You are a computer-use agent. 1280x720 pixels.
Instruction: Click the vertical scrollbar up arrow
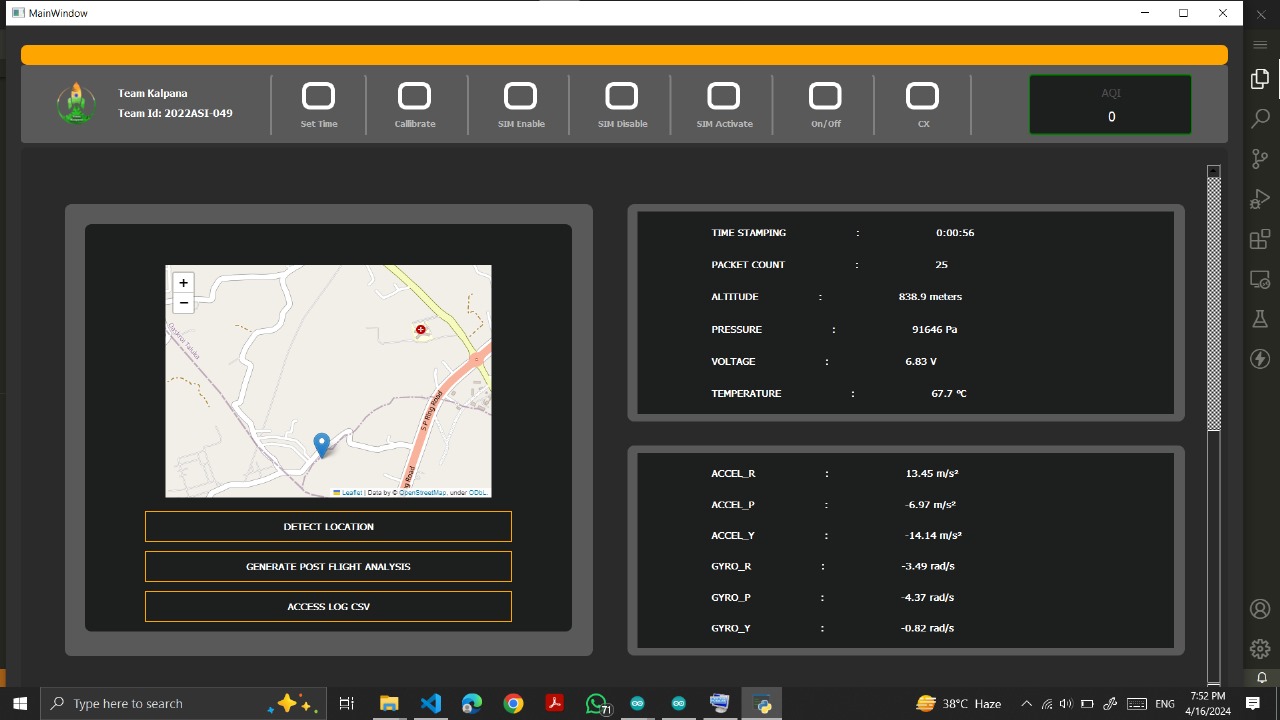(x=1214, y=172)
